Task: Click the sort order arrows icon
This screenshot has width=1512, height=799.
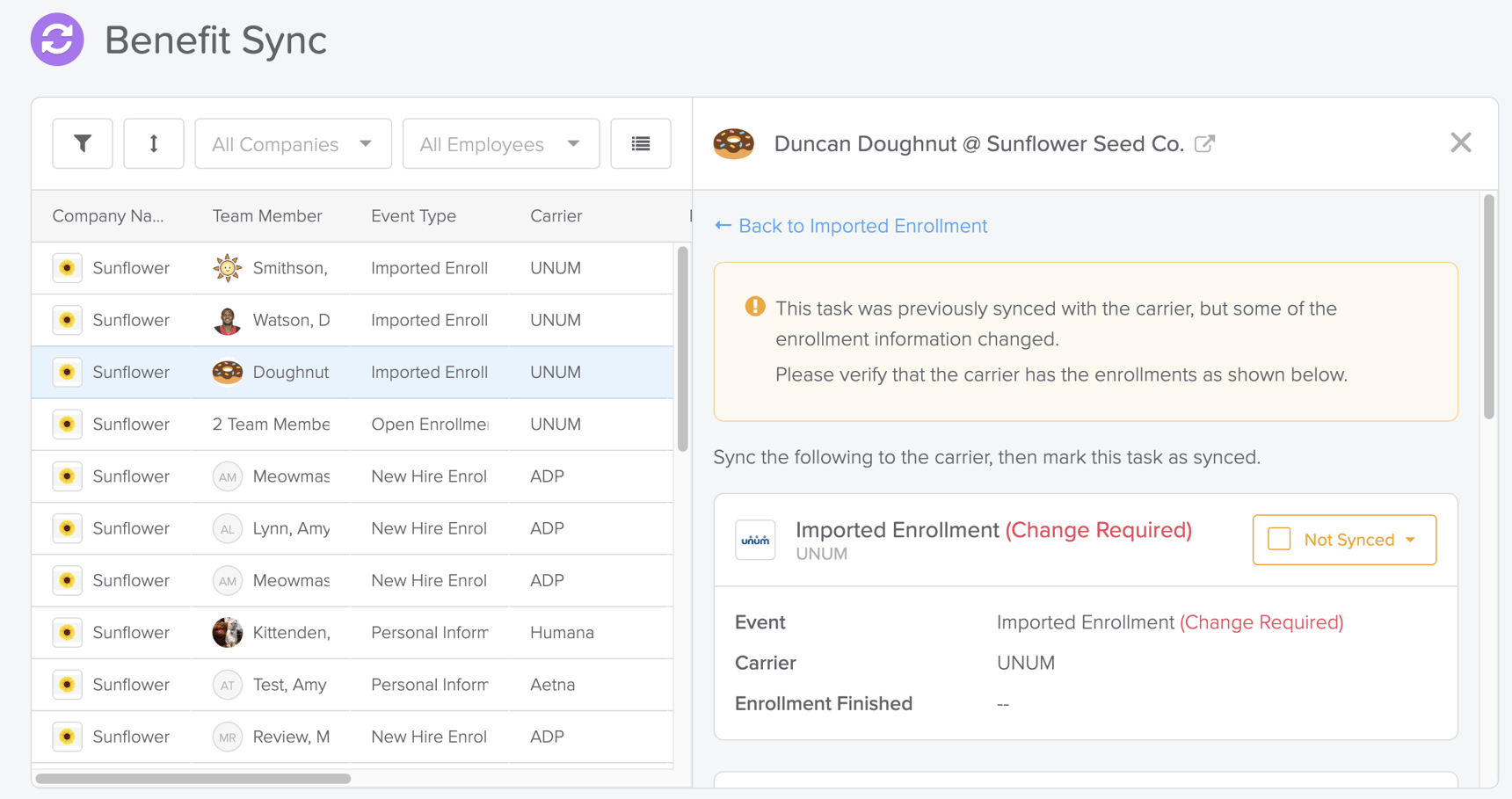Action: [154, 143]
